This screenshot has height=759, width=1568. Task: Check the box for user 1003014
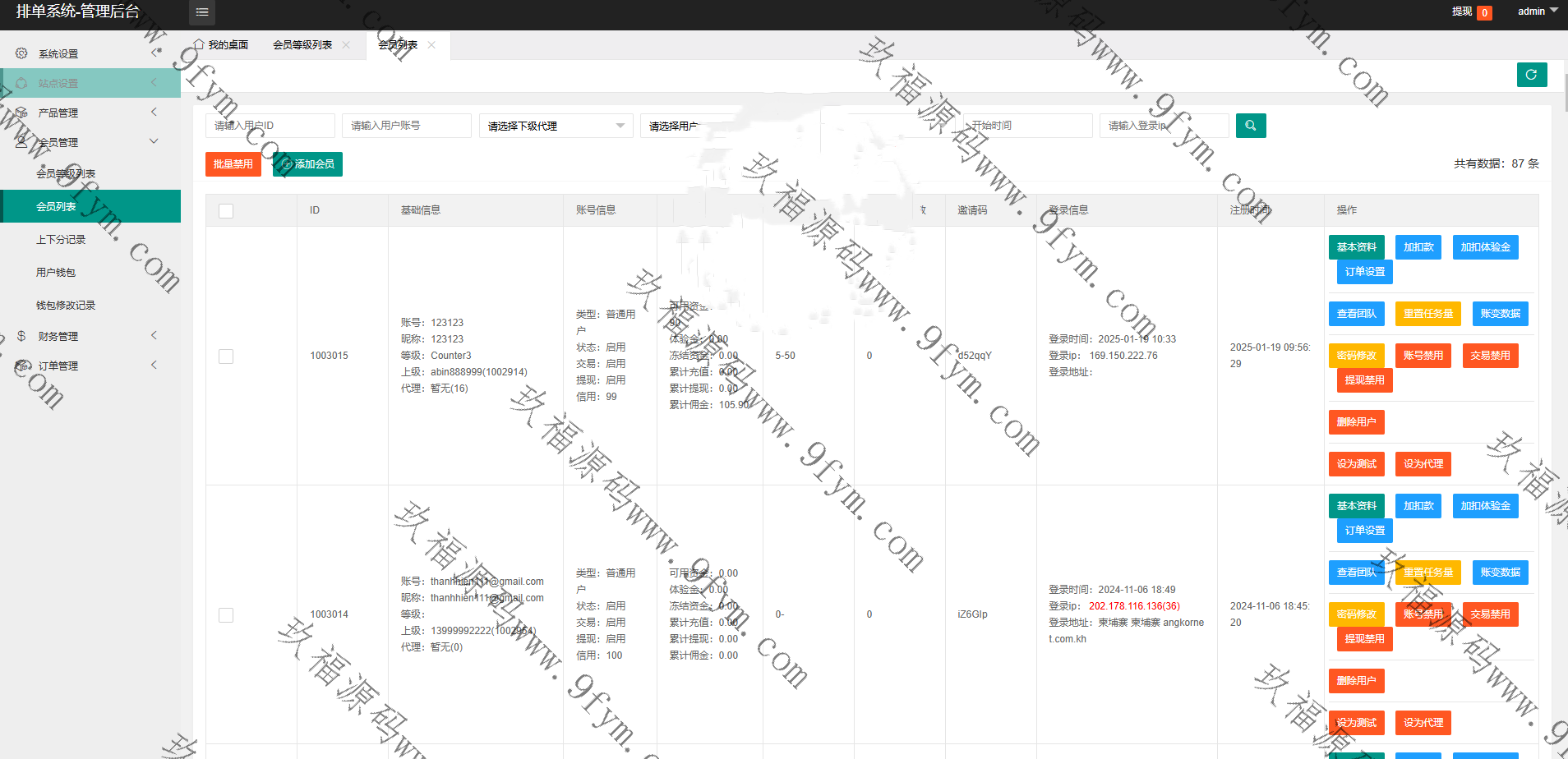(226, 615)
